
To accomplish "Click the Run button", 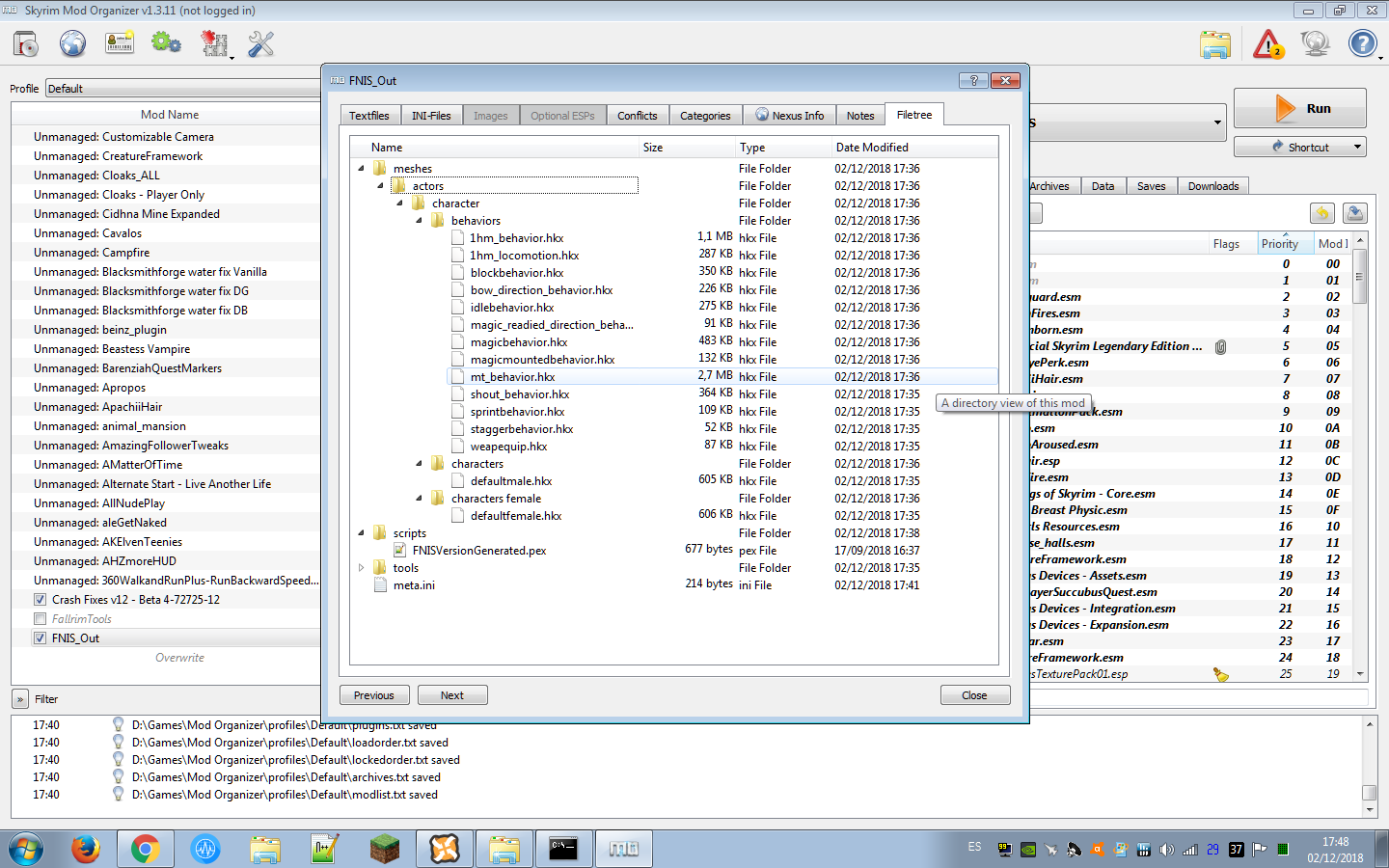I will (1300, 109).
